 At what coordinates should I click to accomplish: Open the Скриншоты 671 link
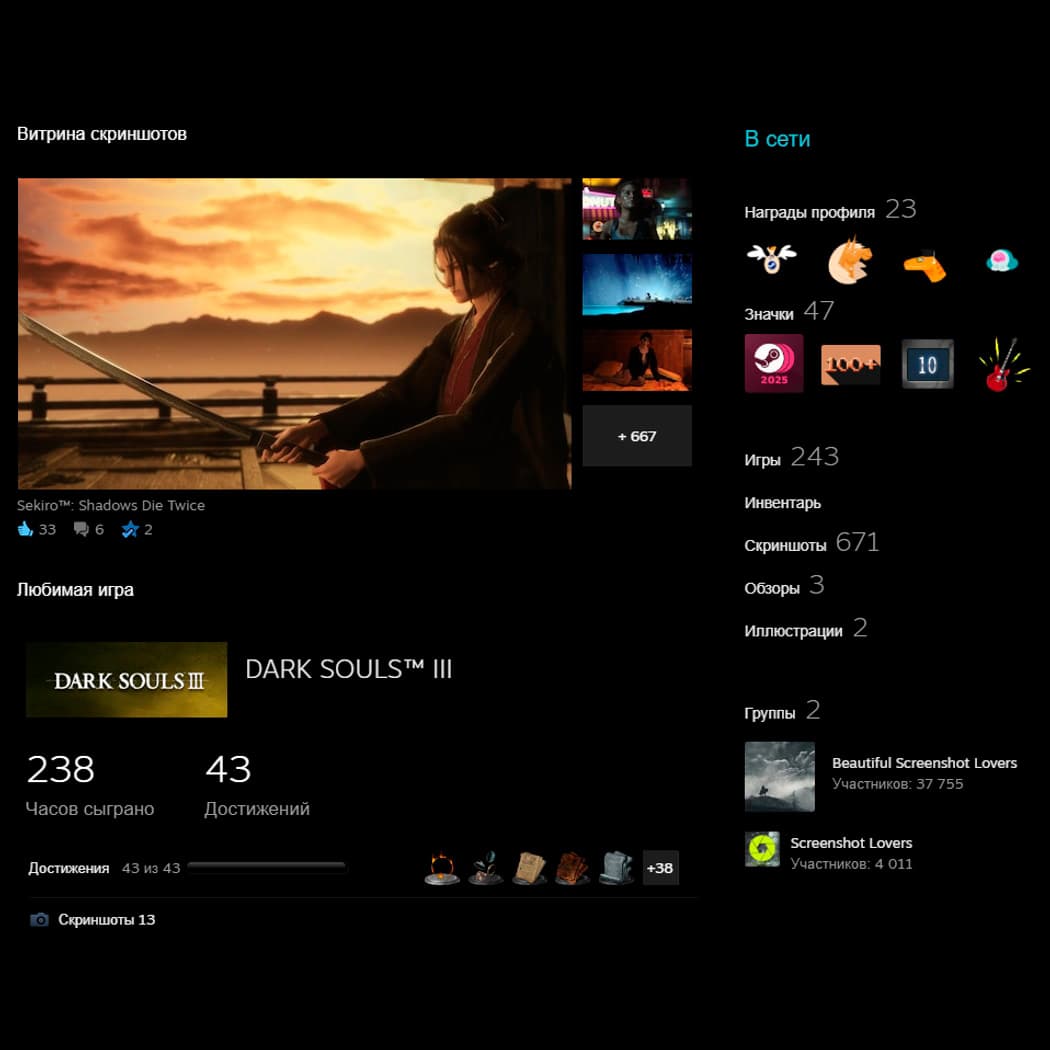(x=785, y=545)
